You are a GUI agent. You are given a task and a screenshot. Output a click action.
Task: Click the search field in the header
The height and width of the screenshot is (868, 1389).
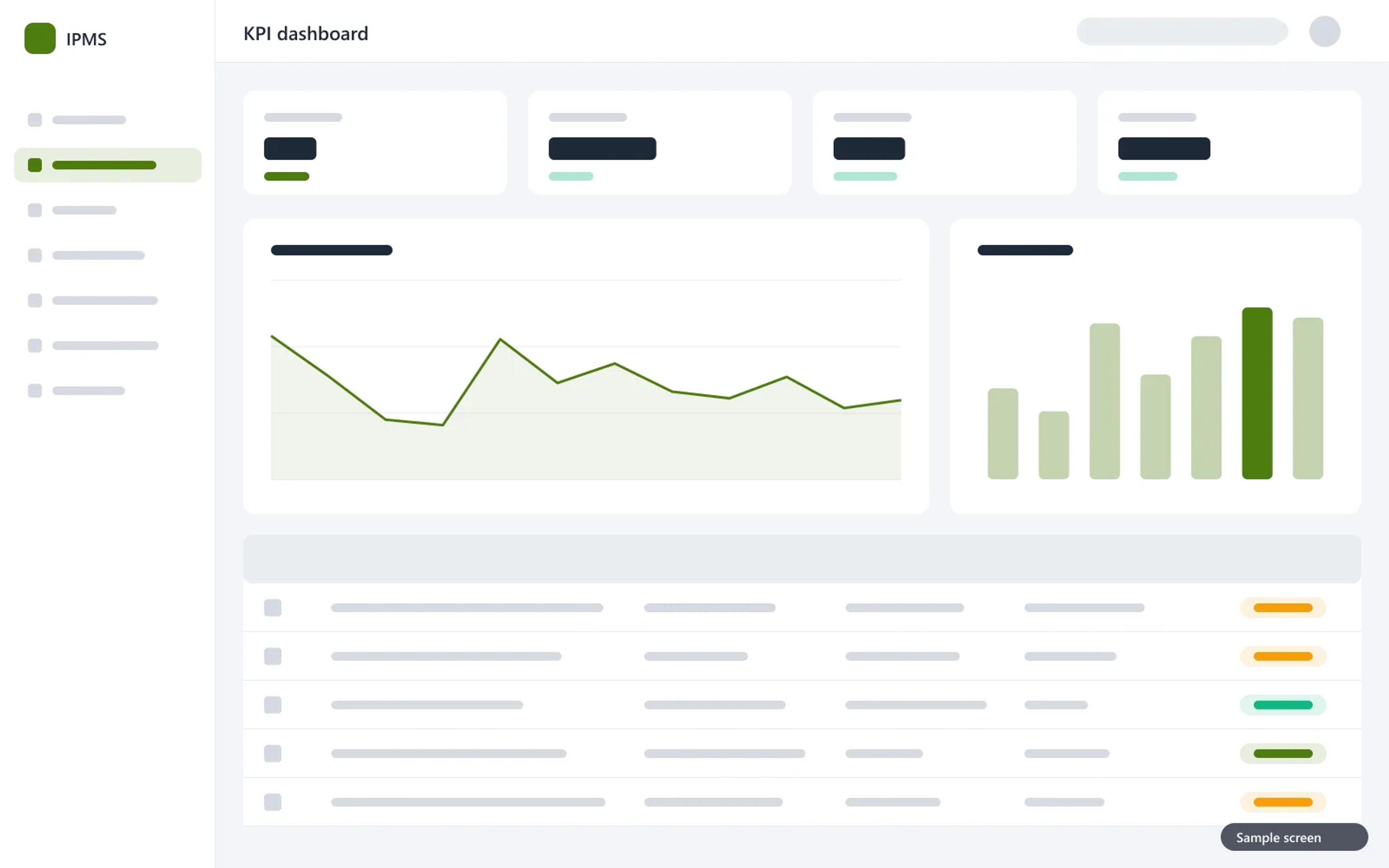[1182, 31]
